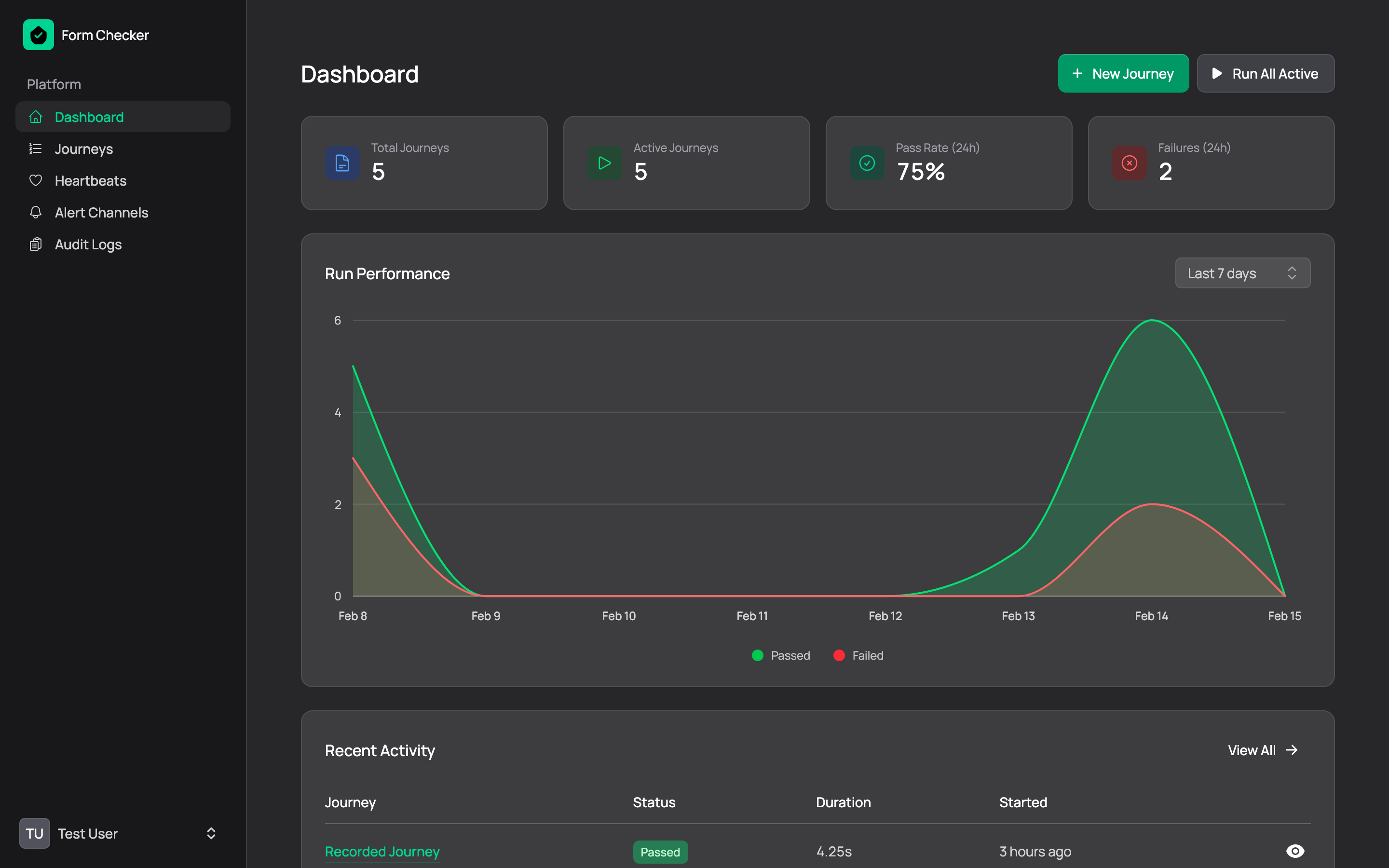Open the Audit Logs page
The height and width of the screenshot is (868, 1389).
click(88, 244)
